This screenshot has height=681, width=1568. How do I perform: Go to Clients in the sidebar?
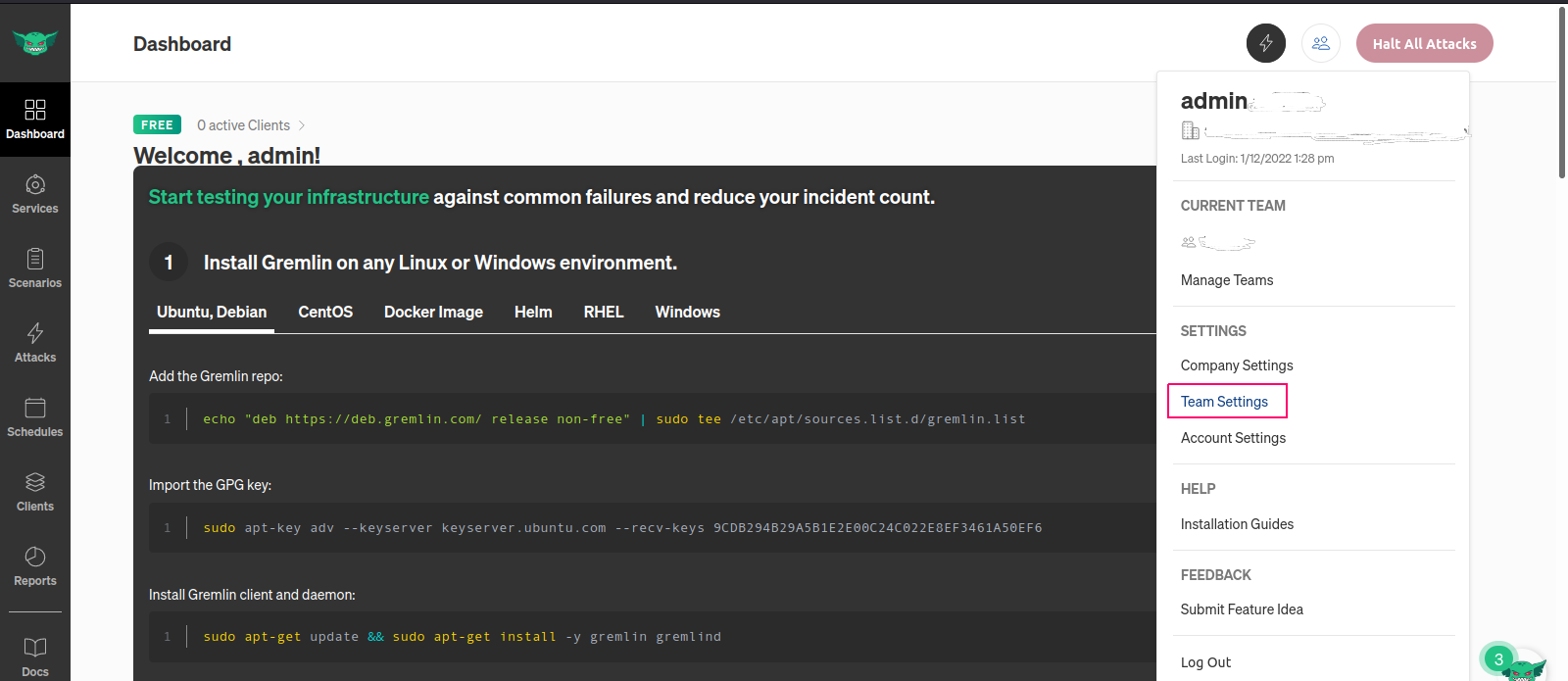click(x=35, y=492)
